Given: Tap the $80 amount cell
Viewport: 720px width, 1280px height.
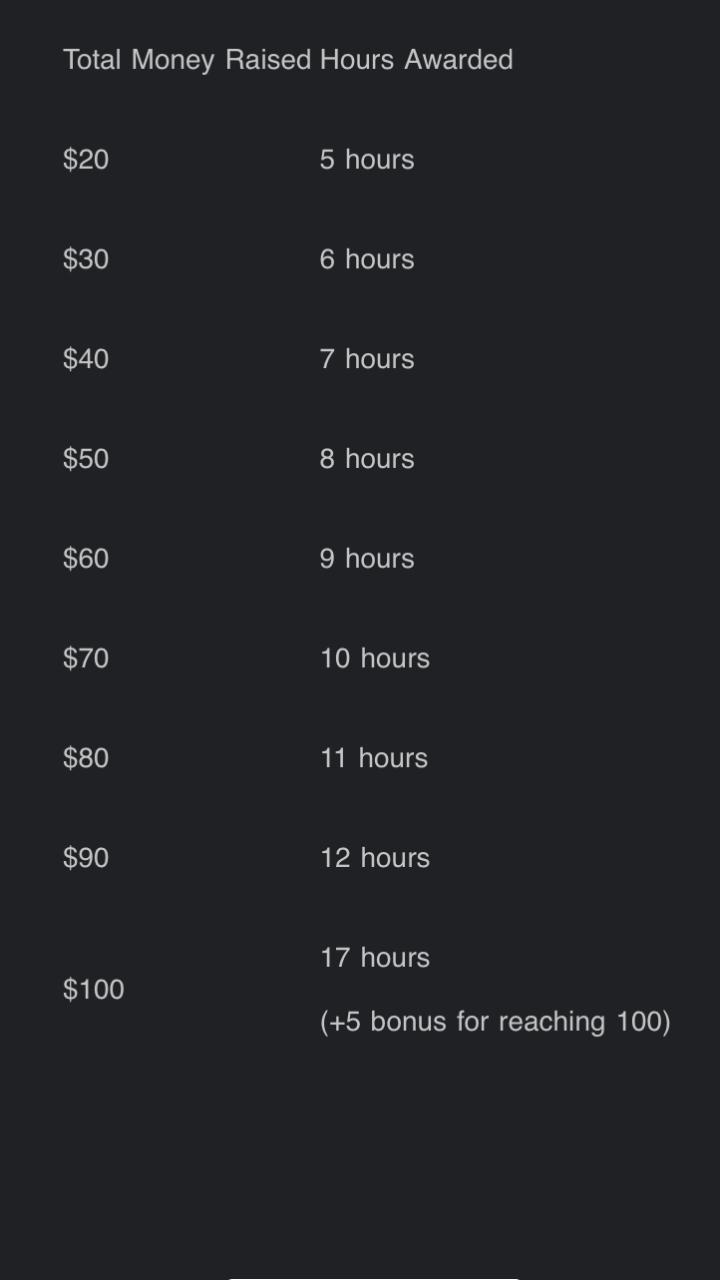Looking at the screenshot, I should click(86, 758).
